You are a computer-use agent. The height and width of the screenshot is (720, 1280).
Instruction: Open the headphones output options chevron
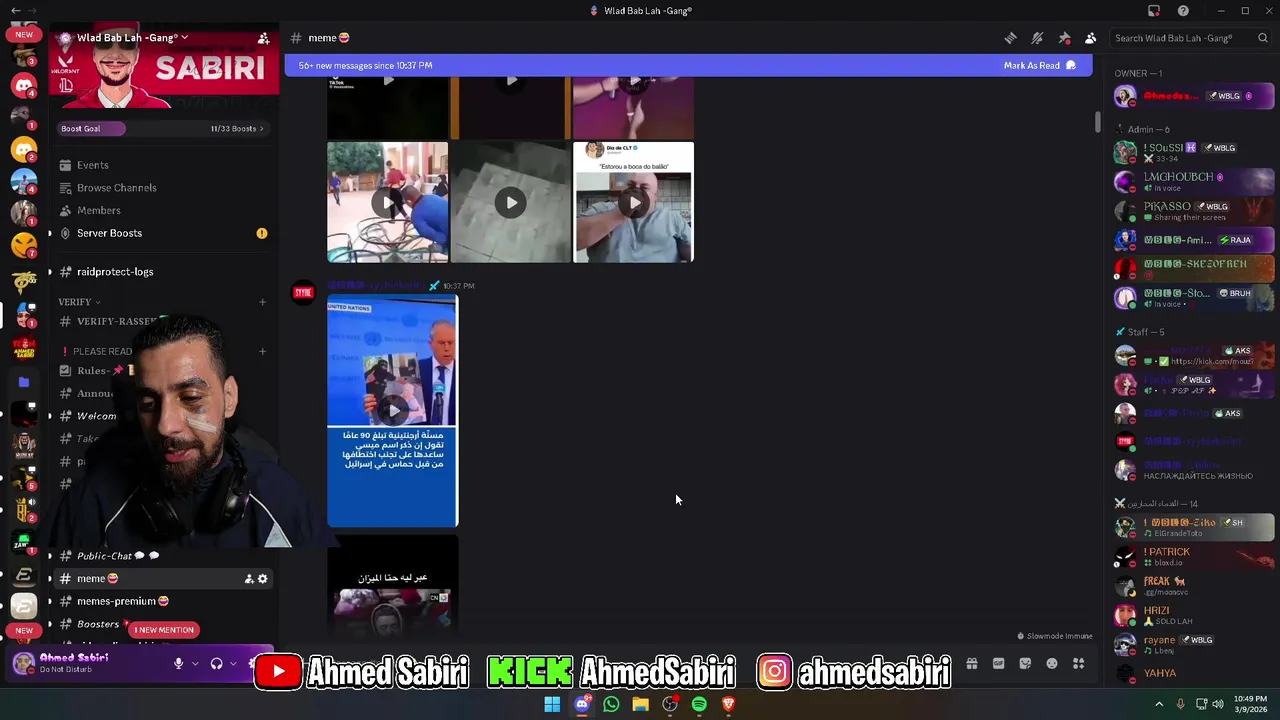click(233, 664)
